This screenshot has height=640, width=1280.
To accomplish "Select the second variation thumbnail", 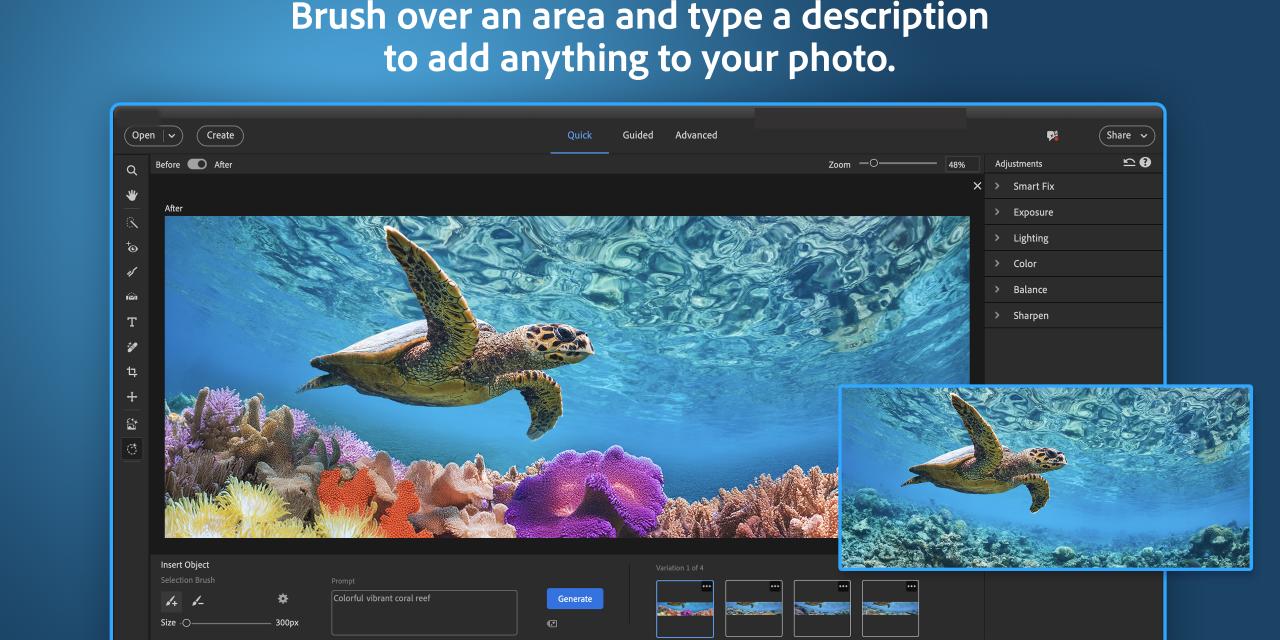I will point(753,608).
